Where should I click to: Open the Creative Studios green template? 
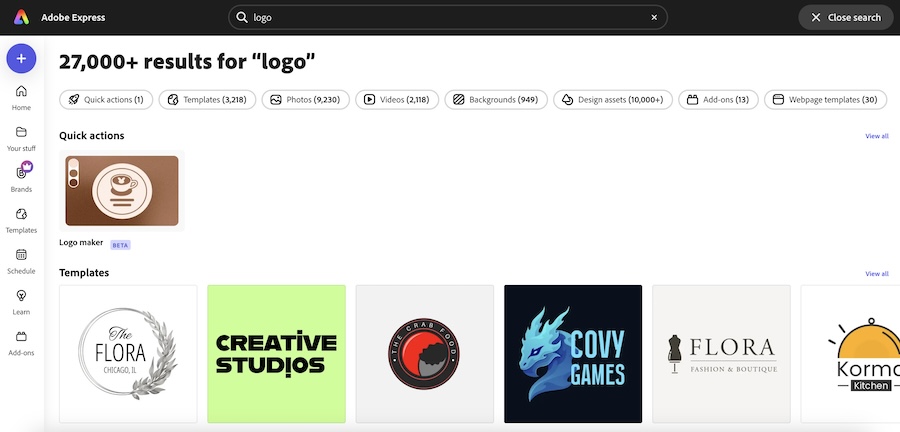click(x=277, y=354)
